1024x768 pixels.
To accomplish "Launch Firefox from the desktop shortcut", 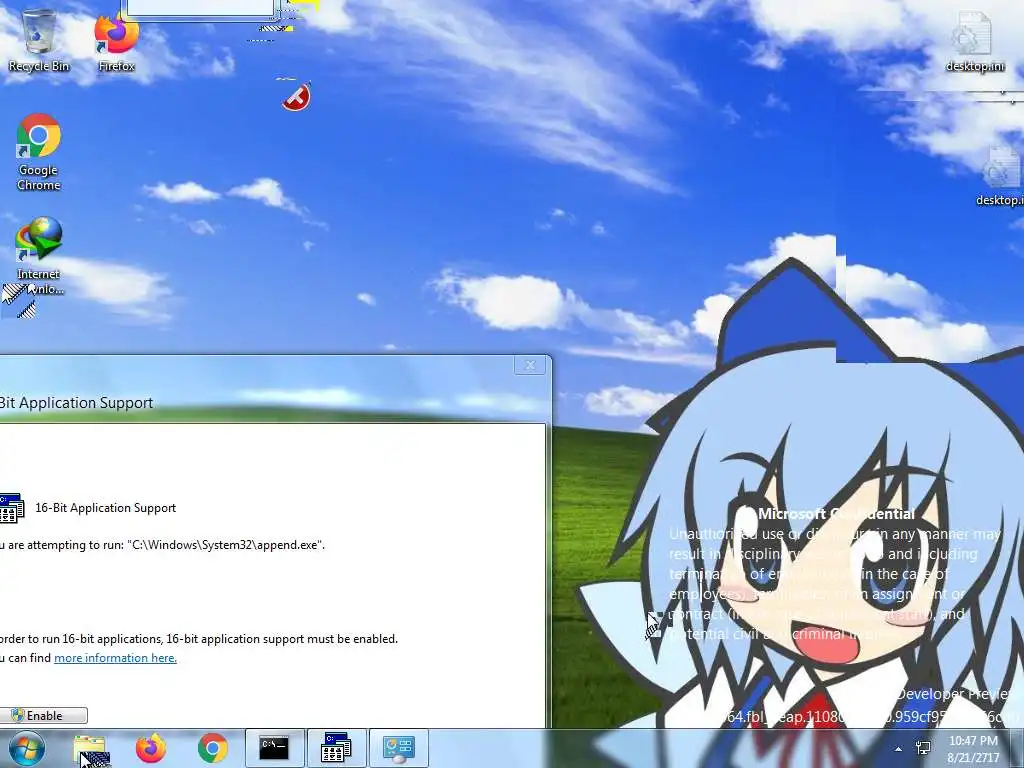I will [116, 42].
